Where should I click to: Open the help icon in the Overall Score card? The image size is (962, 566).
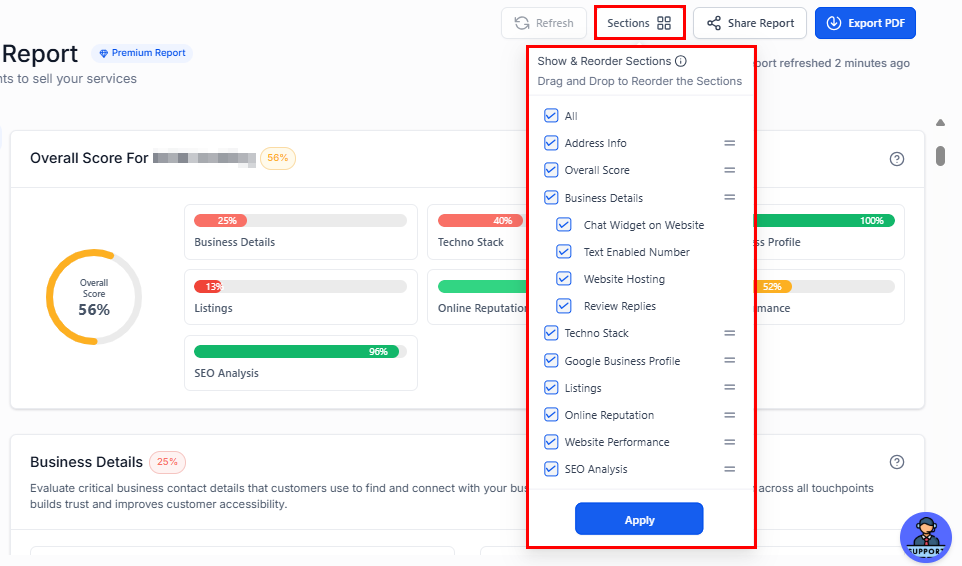pos(896,159)
